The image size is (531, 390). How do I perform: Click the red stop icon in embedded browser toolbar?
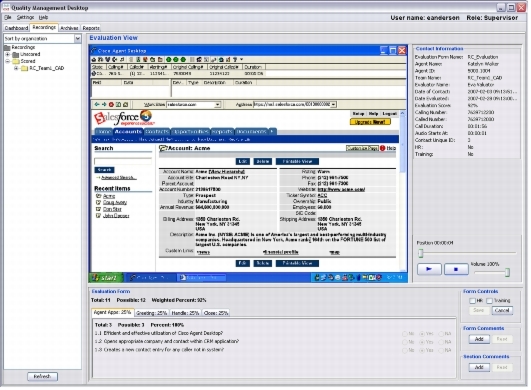tap(111, 105)
